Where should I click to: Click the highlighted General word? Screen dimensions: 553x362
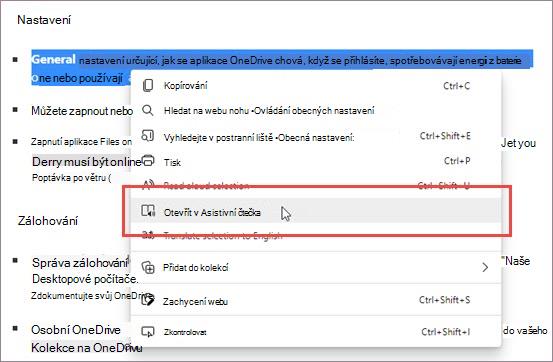point(54,59)
